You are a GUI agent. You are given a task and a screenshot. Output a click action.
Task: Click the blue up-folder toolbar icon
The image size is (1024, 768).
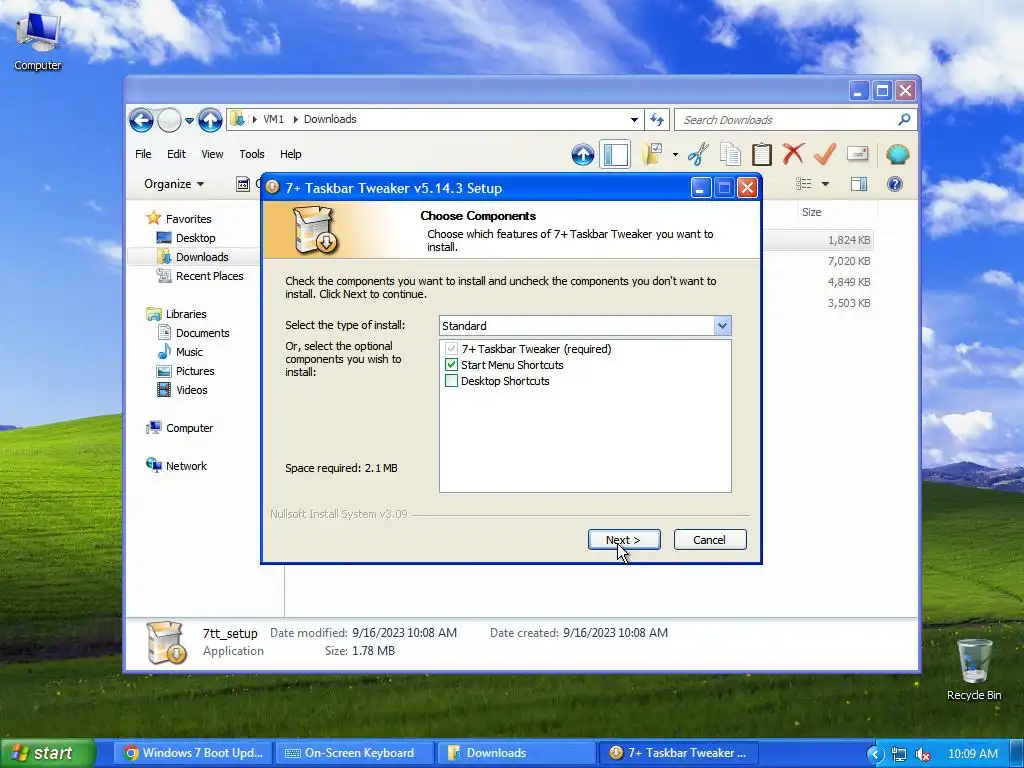click(x=583, y=155)
